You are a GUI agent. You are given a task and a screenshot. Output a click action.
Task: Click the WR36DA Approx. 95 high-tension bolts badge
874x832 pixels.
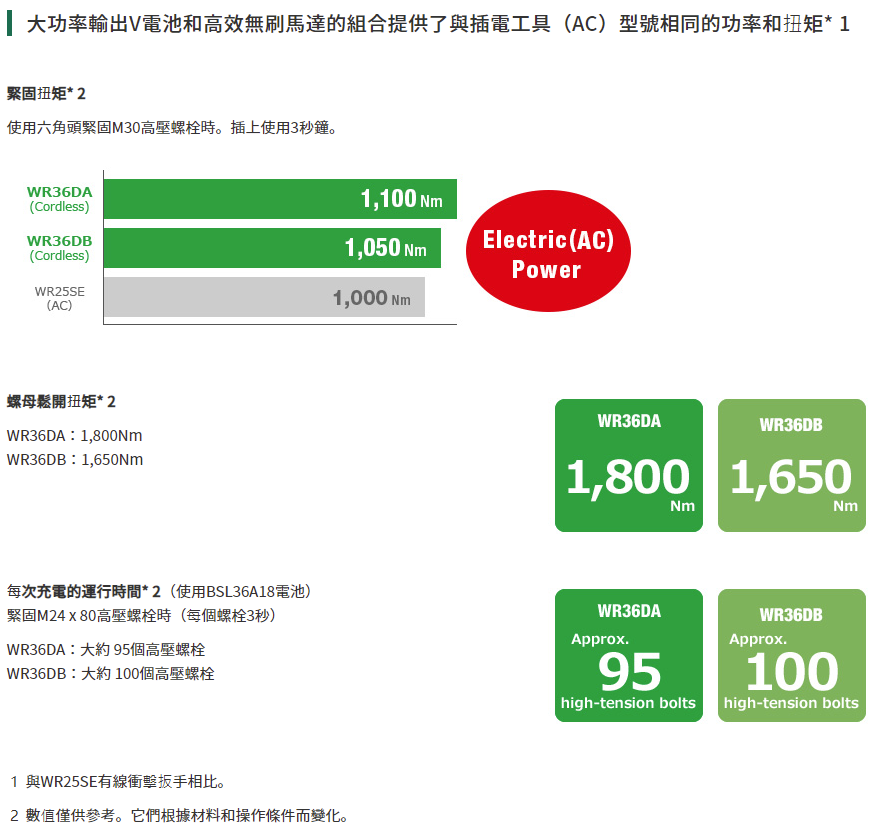628,655
